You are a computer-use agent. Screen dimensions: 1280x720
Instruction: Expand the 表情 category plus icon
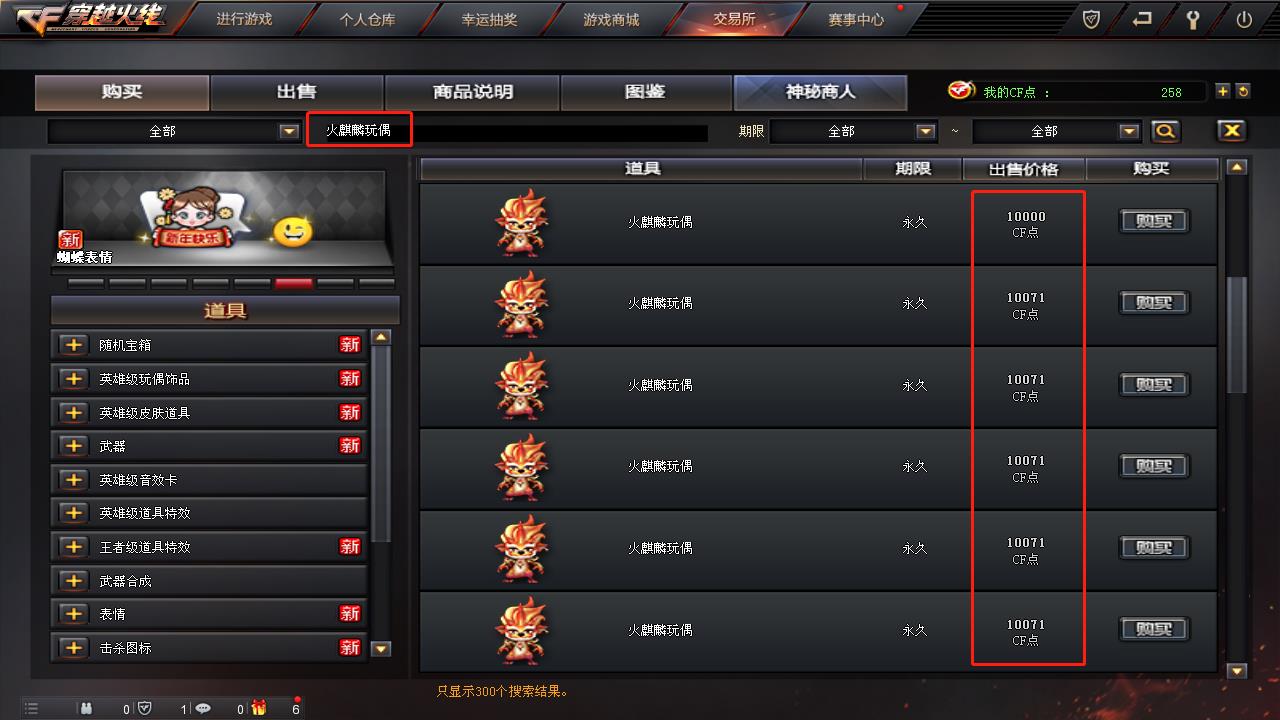73,614
